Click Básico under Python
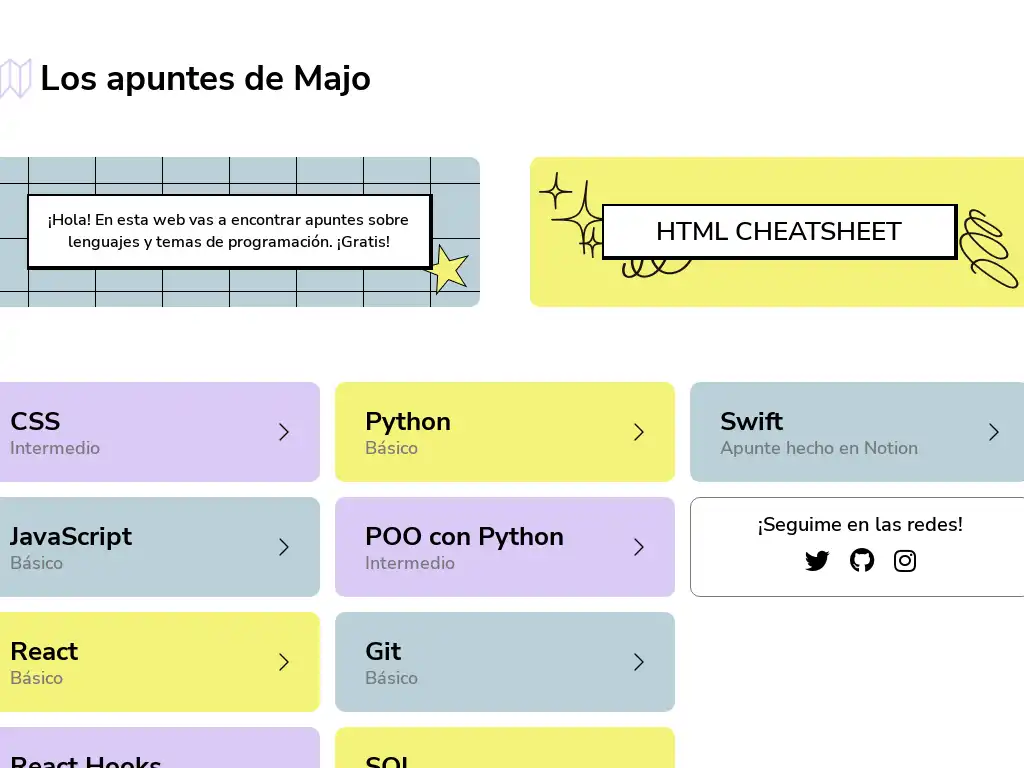 click(391, 448)
